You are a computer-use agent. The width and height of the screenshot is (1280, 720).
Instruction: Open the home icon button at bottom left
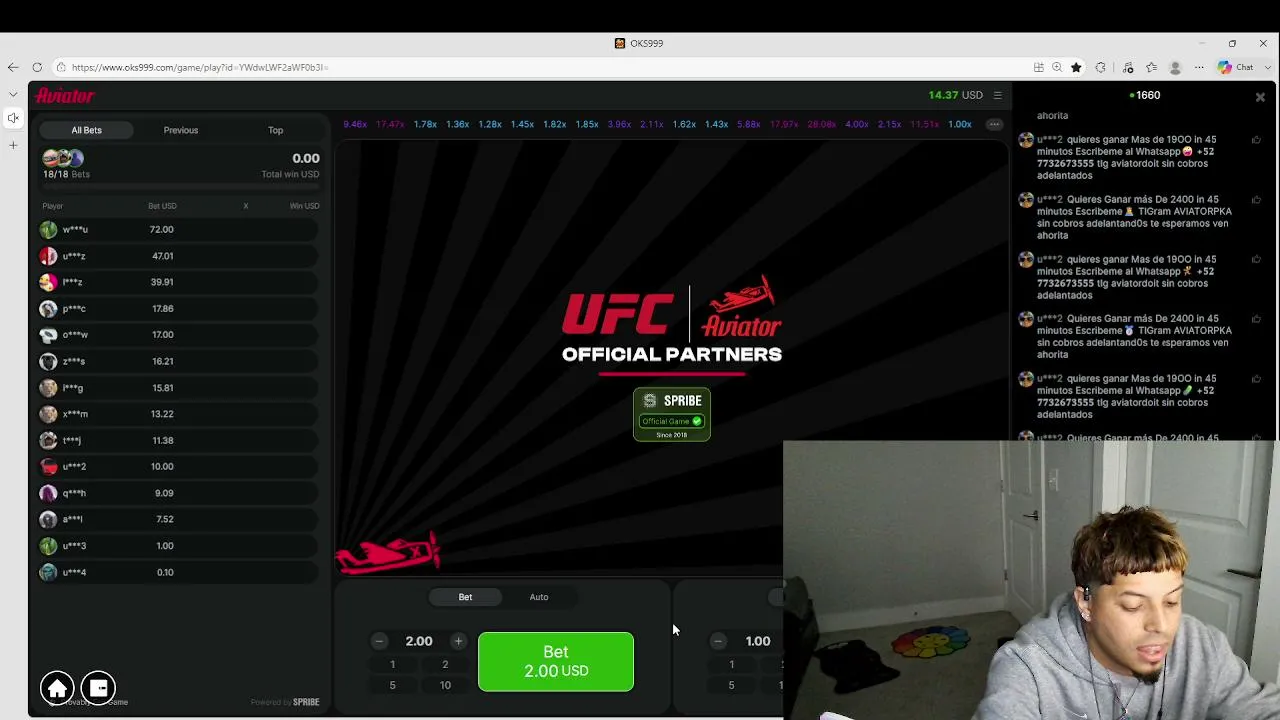[57, 688]
